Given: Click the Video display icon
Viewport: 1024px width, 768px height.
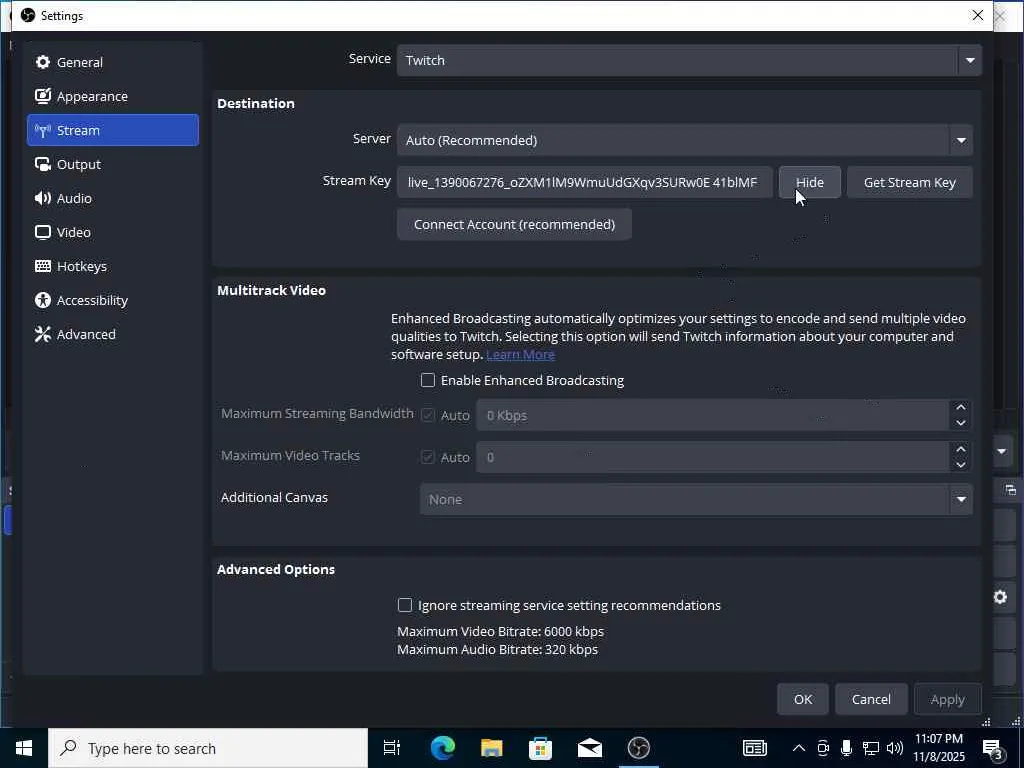Looking at the screenshot, I should tap(42, 232).
